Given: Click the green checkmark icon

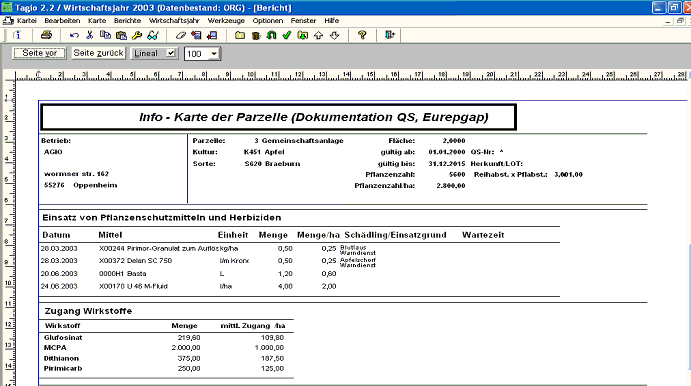Looking at the screenshot, I should [x=287, y=35].
